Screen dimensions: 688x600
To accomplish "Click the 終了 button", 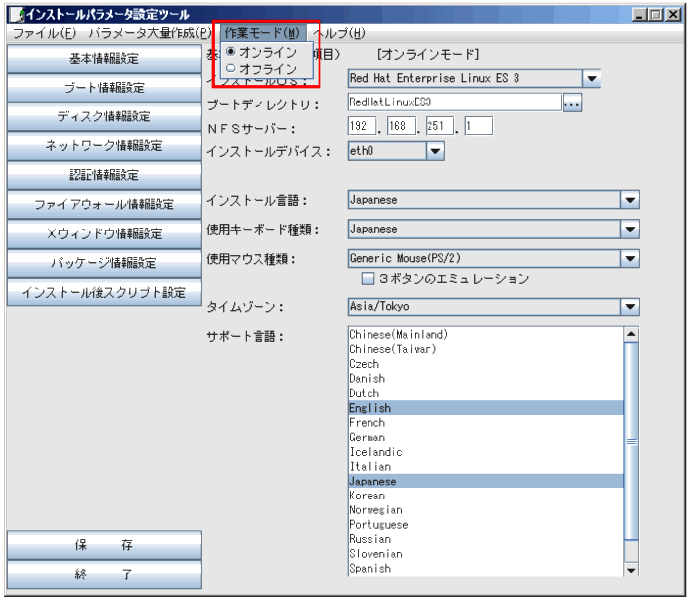I will coord(104,575).
